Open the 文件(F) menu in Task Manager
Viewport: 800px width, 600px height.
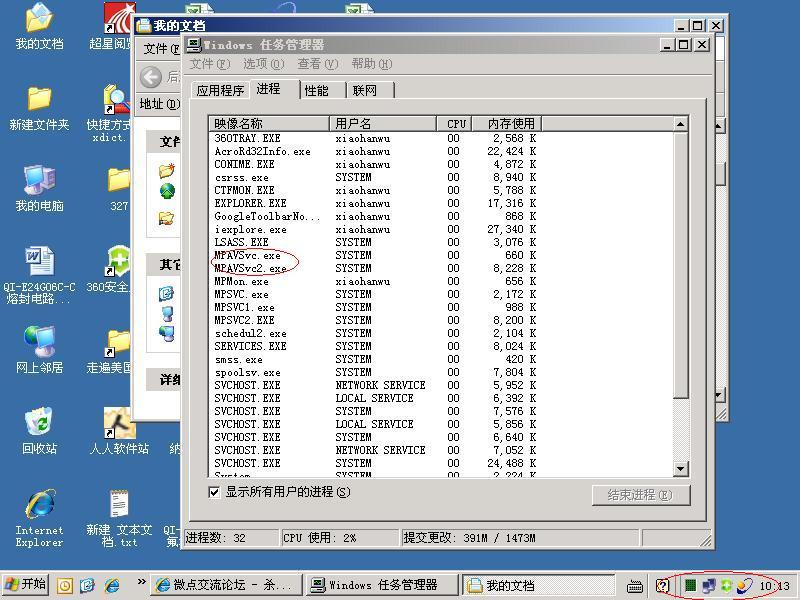click(x=210, y=64)
